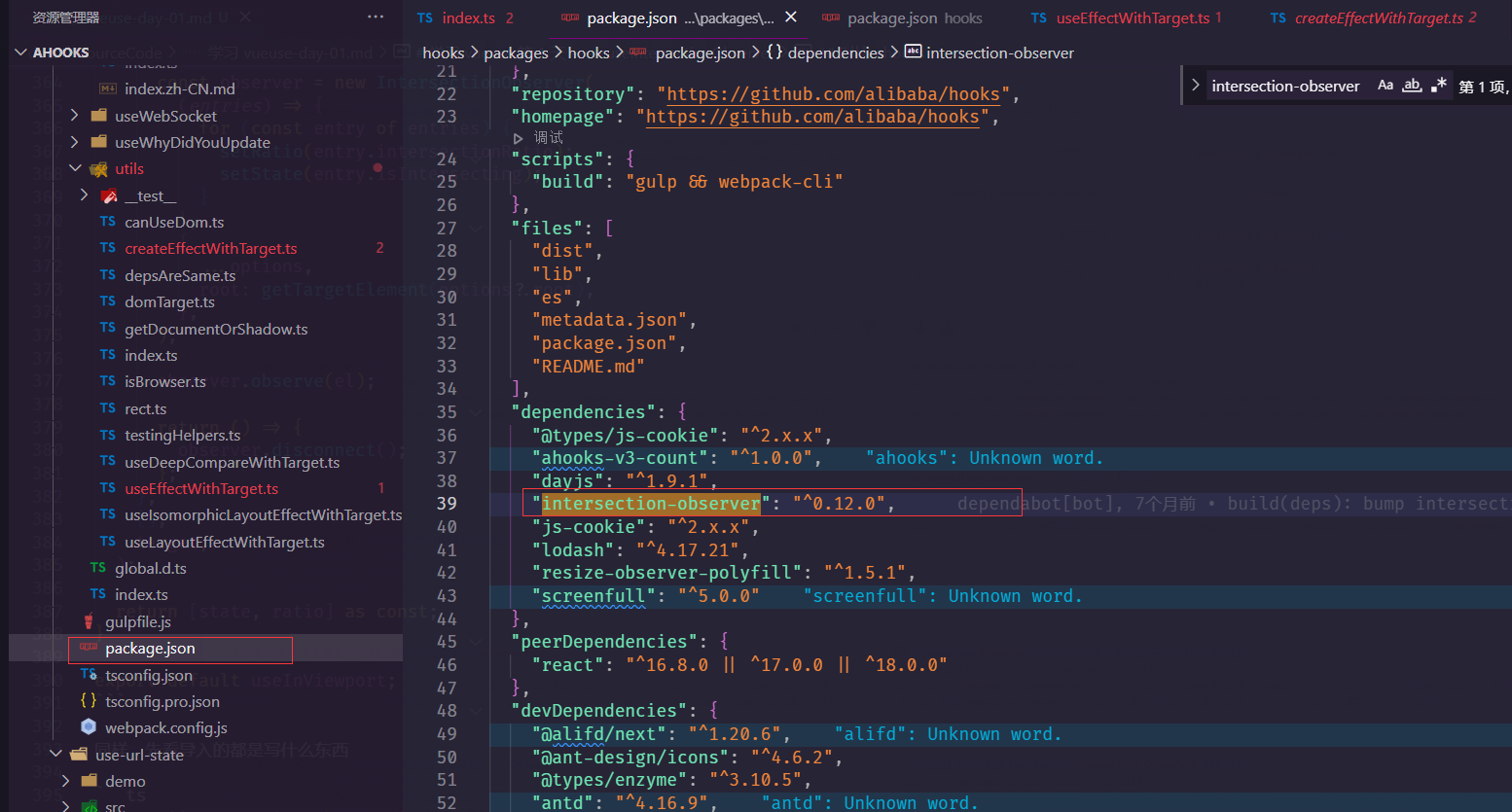Open explorer more actions ellipsis menu
Image resolution: width=1512 pixels, height=812 pixels.
pyautogui.click(x=376, y=18)
